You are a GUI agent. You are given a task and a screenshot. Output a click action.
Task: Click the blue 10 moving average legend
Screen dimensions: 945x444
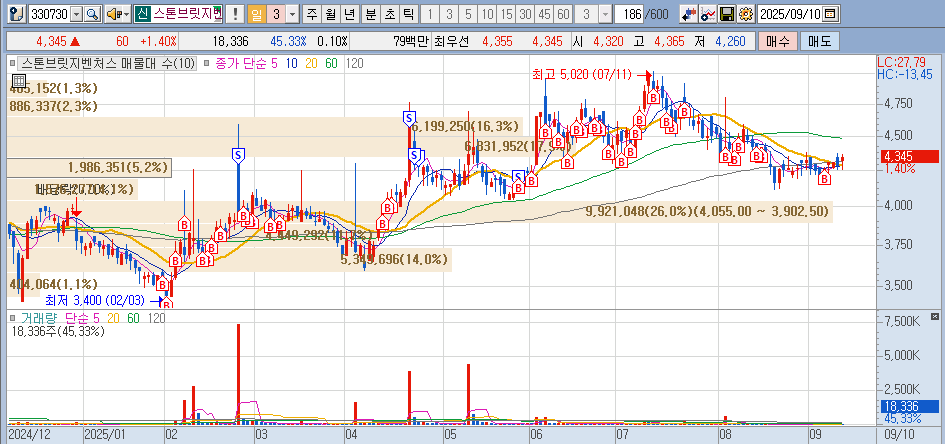pyautogui.click(x=292, y=63)
